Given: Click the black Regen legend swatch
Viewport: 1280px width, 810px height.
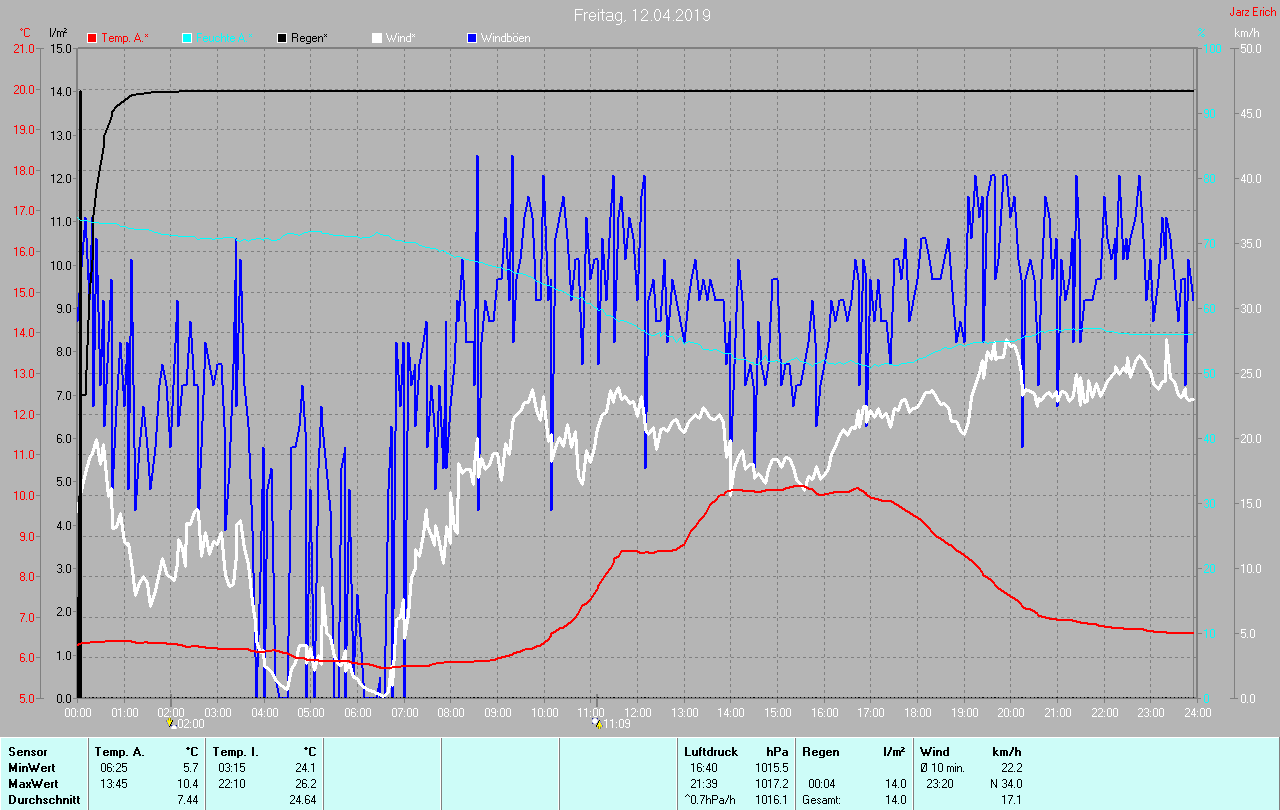Looking at the screenshot, I should tap(282, 38).
